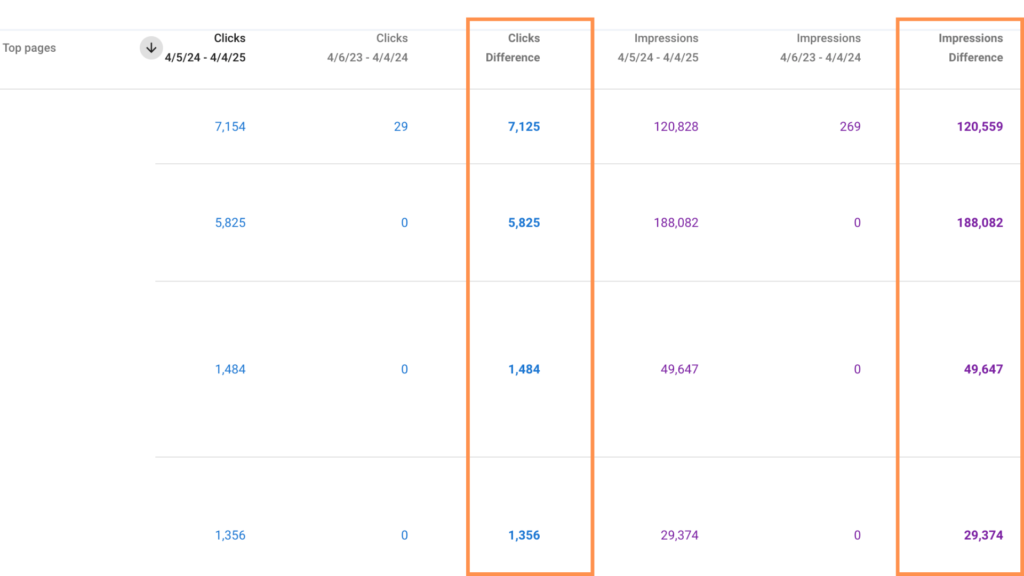Click the 120,559 impressions difference value

point(980,127)
